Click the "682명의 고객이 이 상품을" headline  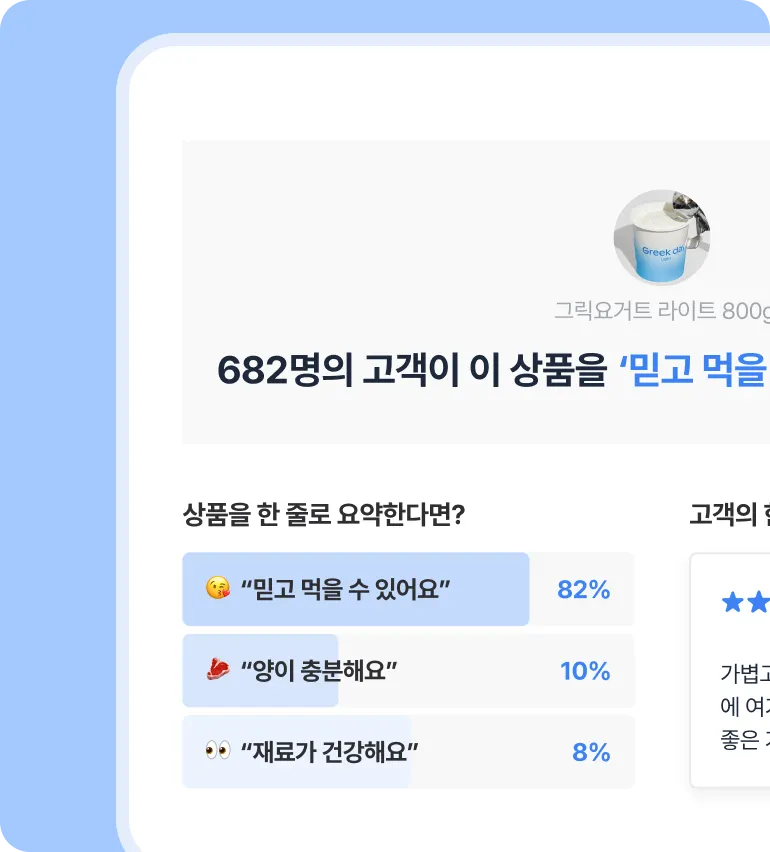pyautogui.click(x=411, y=370)
